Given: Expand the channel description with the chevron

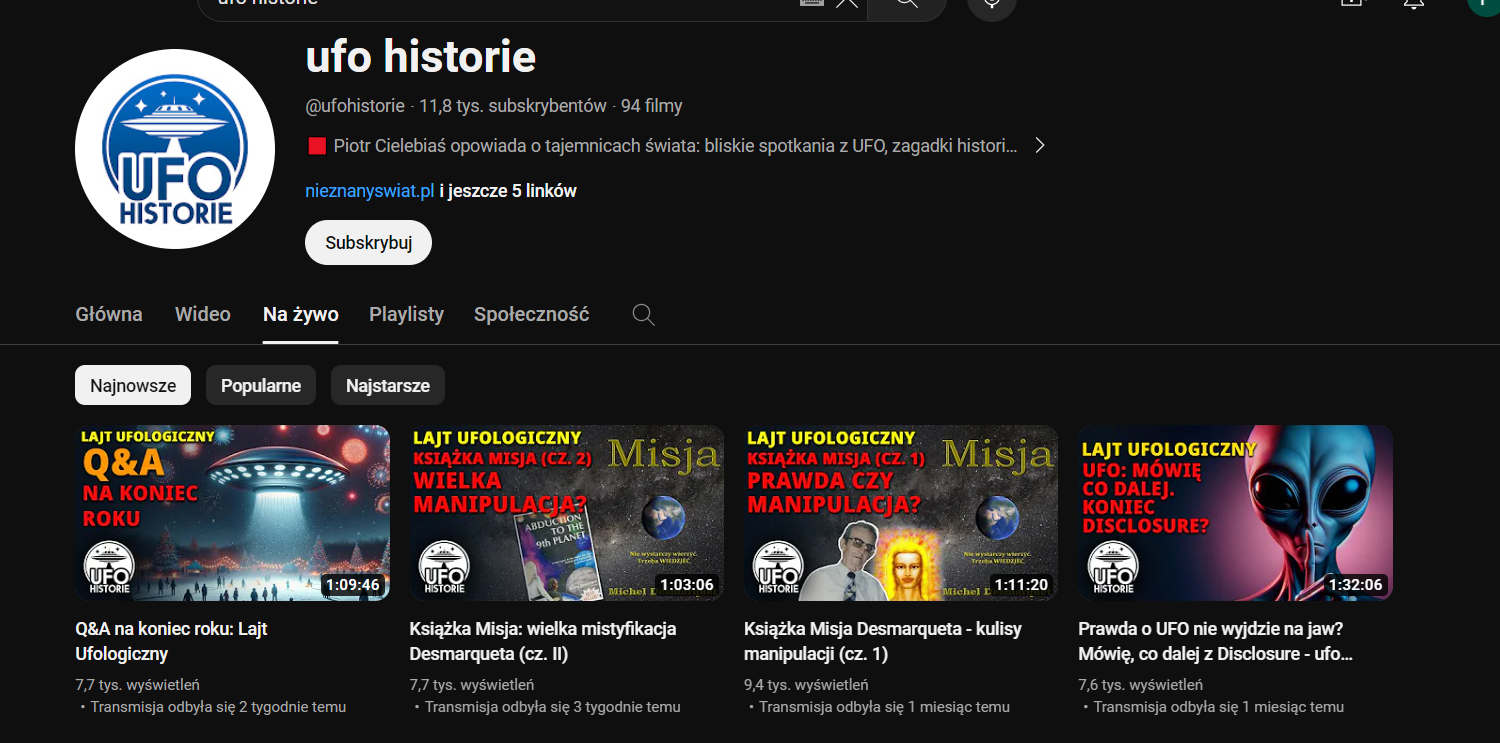Looking at the screenshot, I should pos(1040,146).
